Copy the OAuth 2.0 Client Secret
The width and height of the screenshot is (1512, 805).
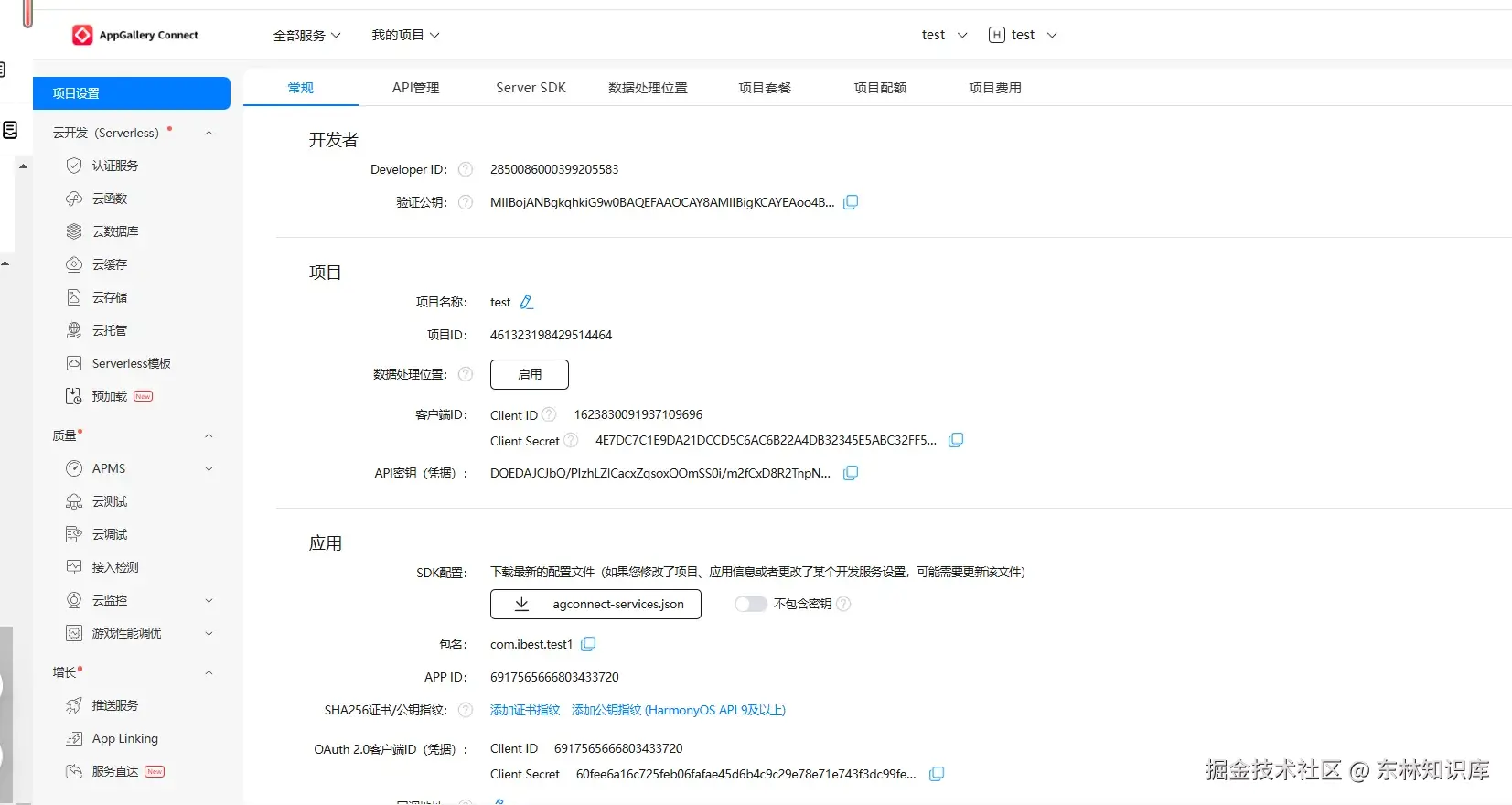(937, 774)
